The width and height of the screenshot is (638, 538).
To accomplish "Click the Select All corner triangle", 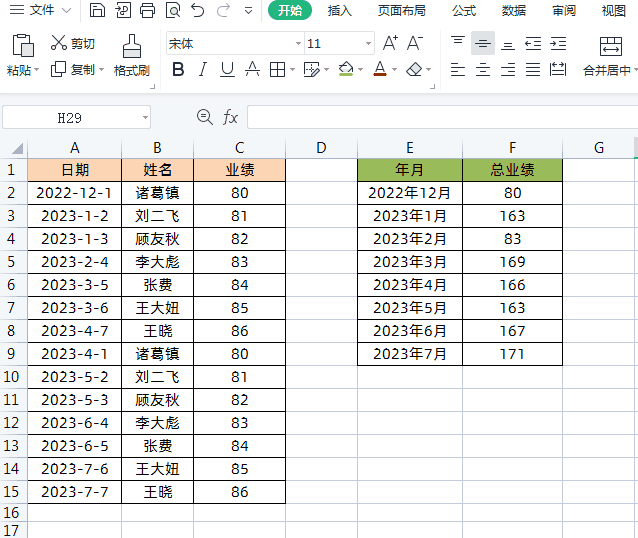I will click(17, 148).
